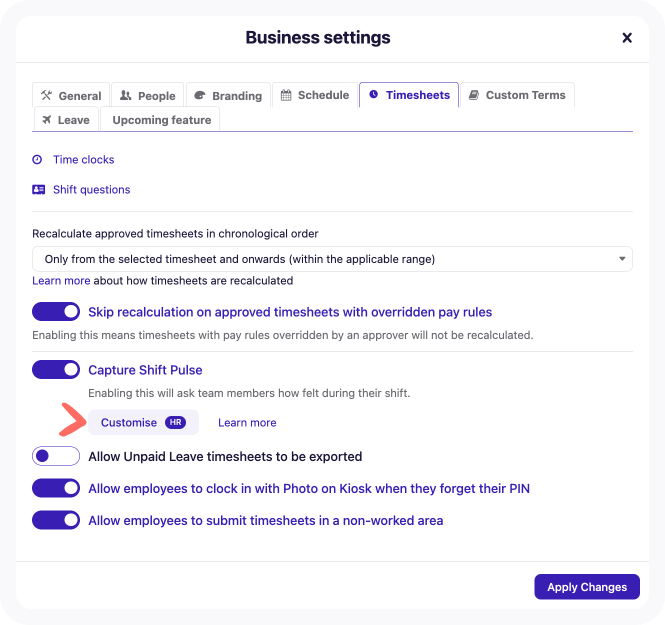Click the calendar icon on Schedule tab

click(286, 95)
